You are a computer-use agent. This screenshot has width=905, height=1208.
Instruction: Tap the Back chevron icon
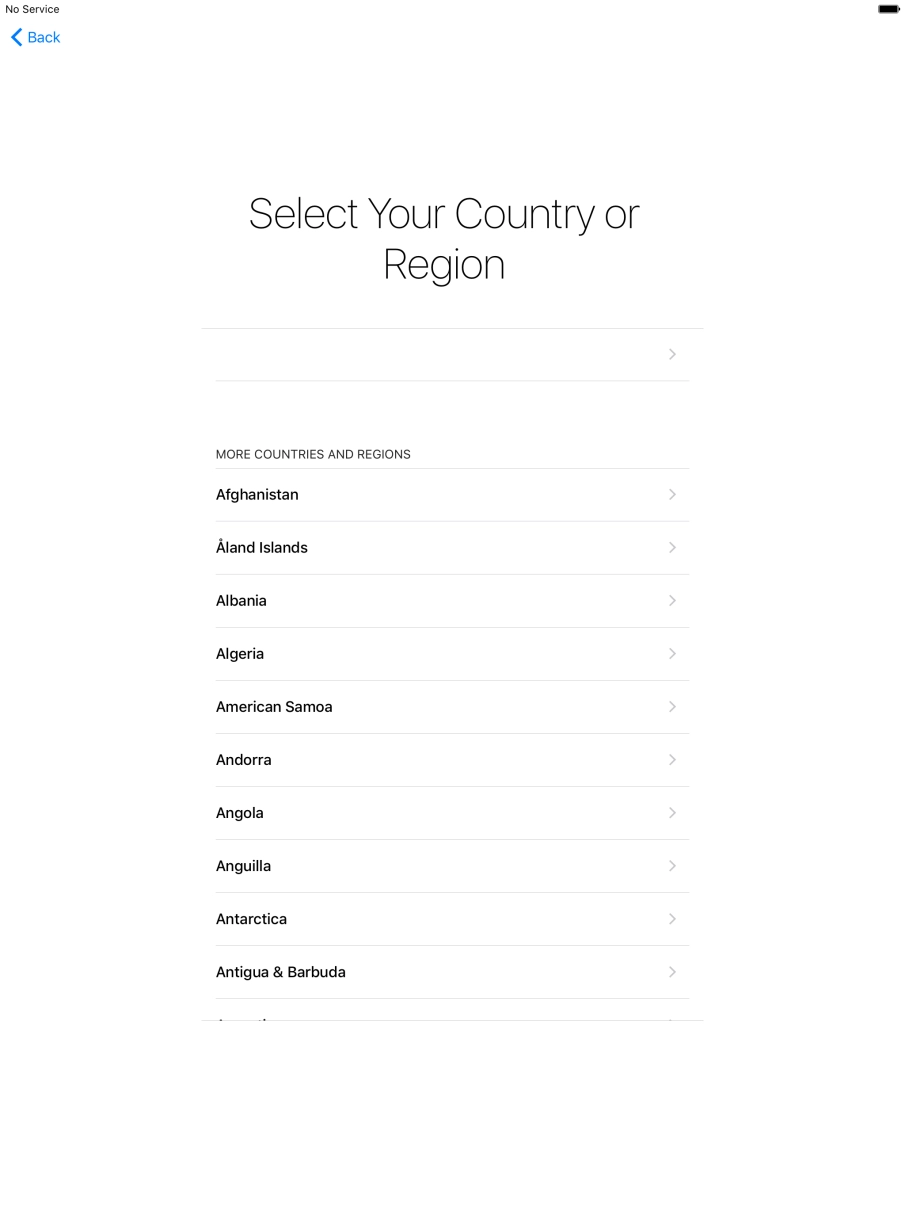coord(15,37)
